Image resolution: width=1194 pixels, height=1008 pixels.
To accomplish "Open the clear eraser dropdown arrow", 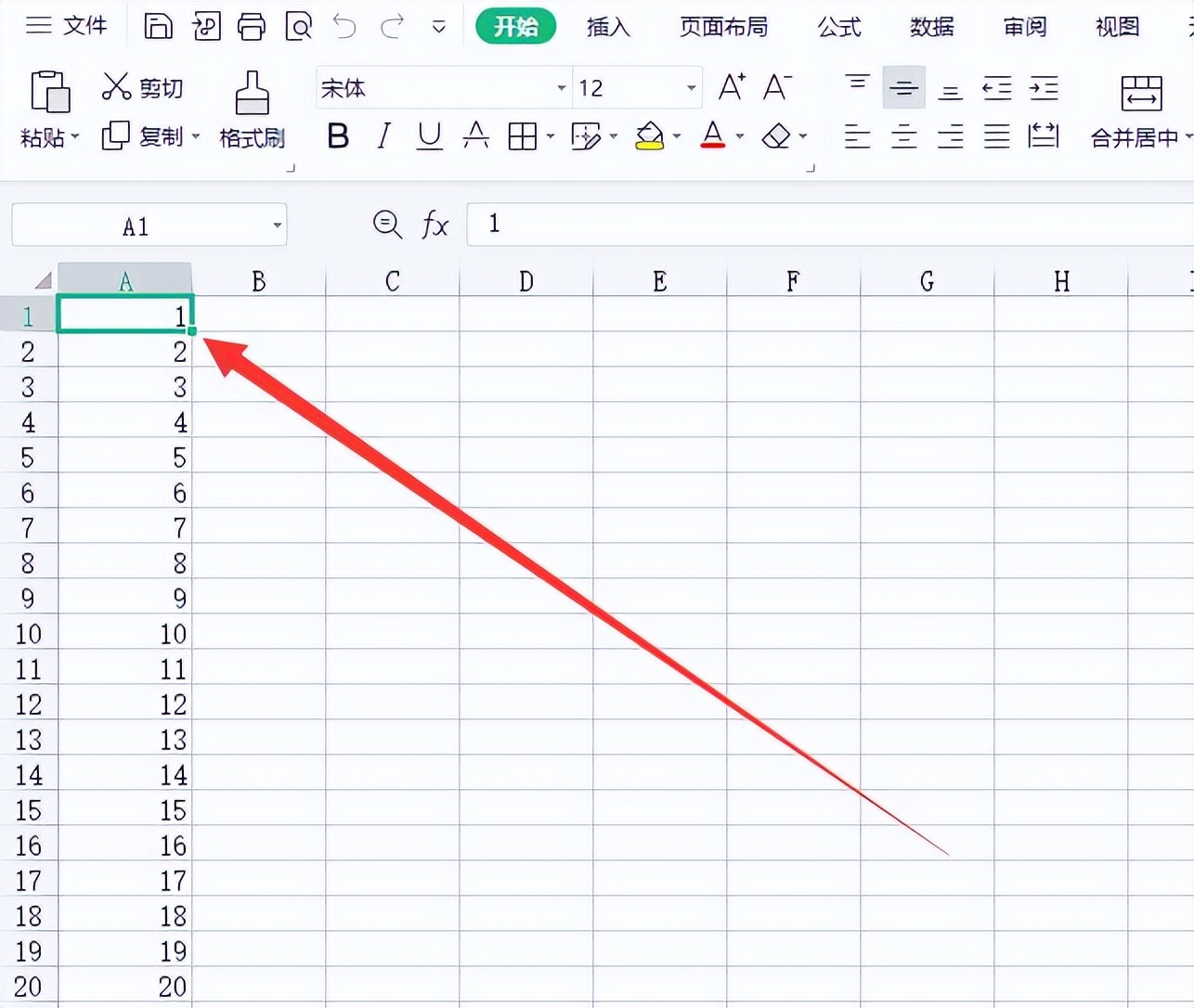I will pos(803,137).
